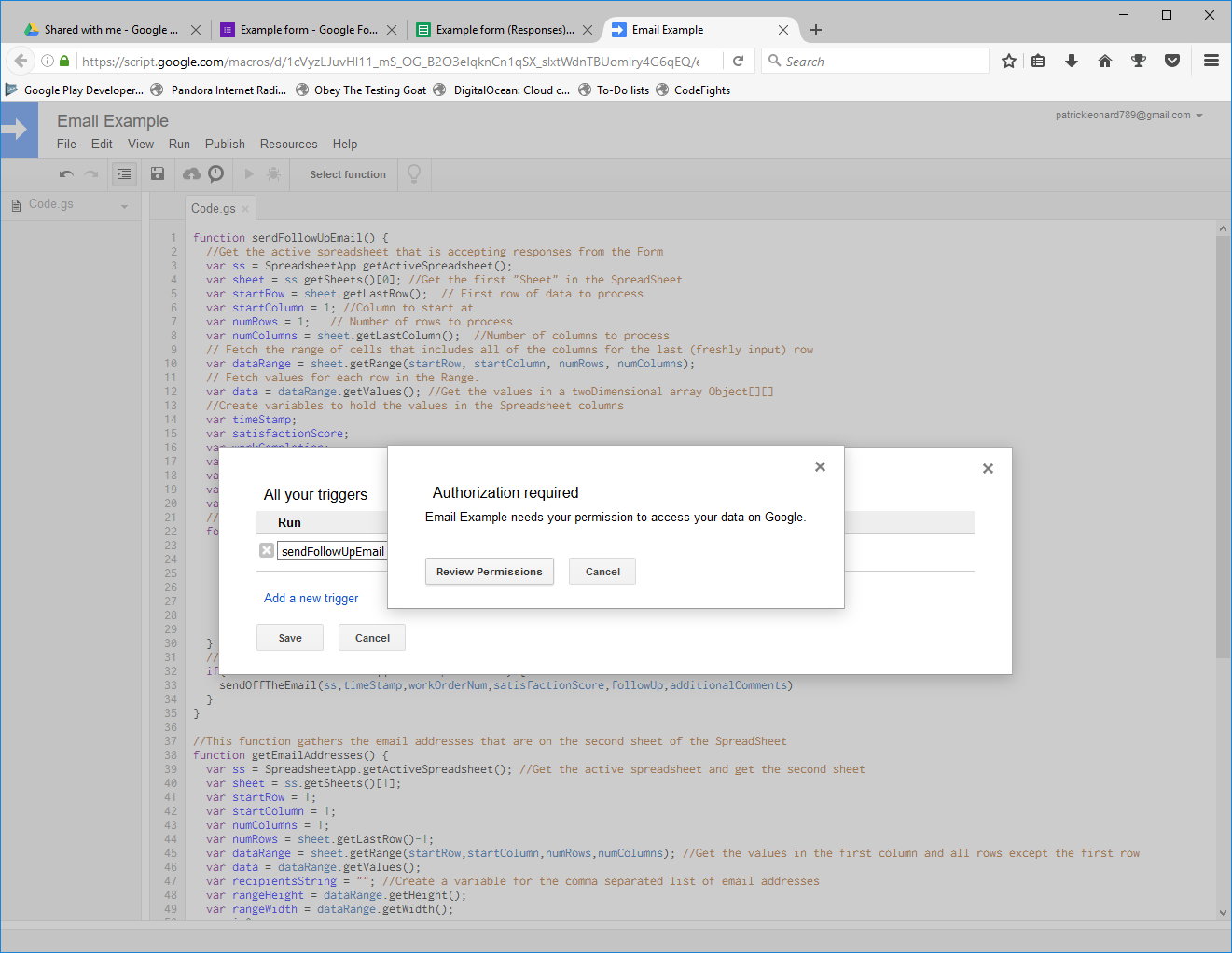The height and width of the screenshot is (953, 1232).
Task: Open Pandora Internet Radio bookmark
Action: pos(218,90)
